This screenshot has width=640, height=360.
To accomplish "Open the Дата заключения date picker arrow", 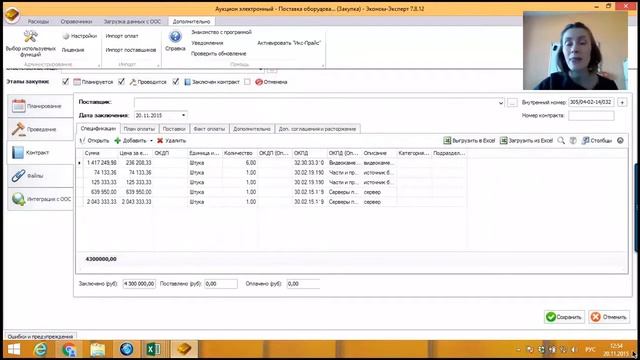I will (x=183, y=116).
